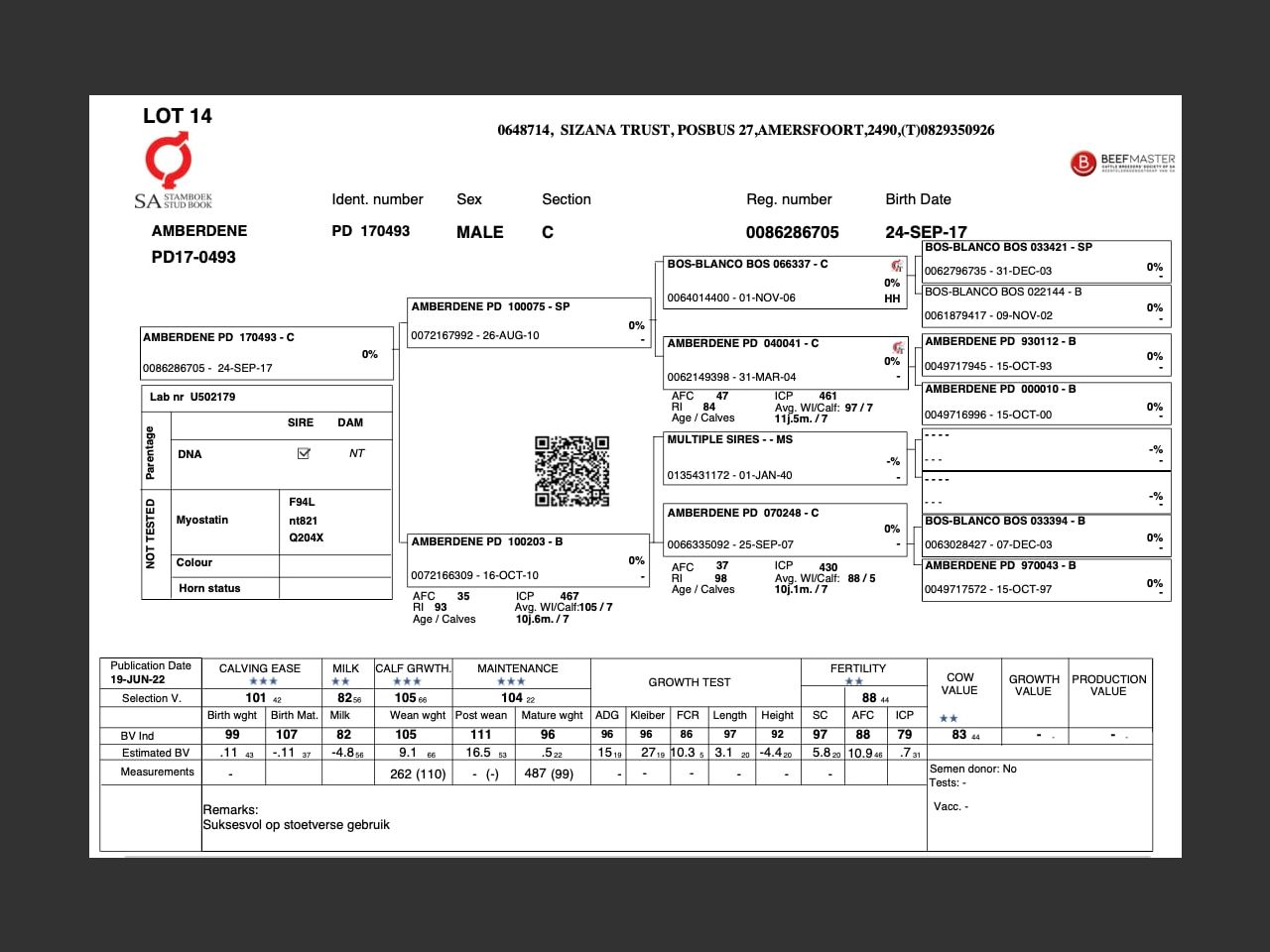1270x952 pixels.
Task: Click the Publication Date 19-JUN-22 cell
Action: [x=151, y=672]
